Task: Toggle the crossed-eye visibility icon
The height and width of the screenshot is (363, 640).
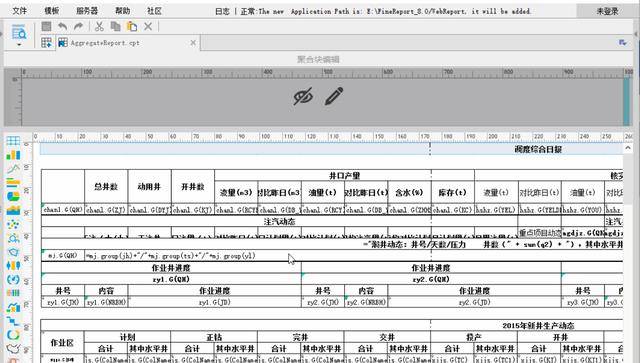Action: click(x=303, y=96)
